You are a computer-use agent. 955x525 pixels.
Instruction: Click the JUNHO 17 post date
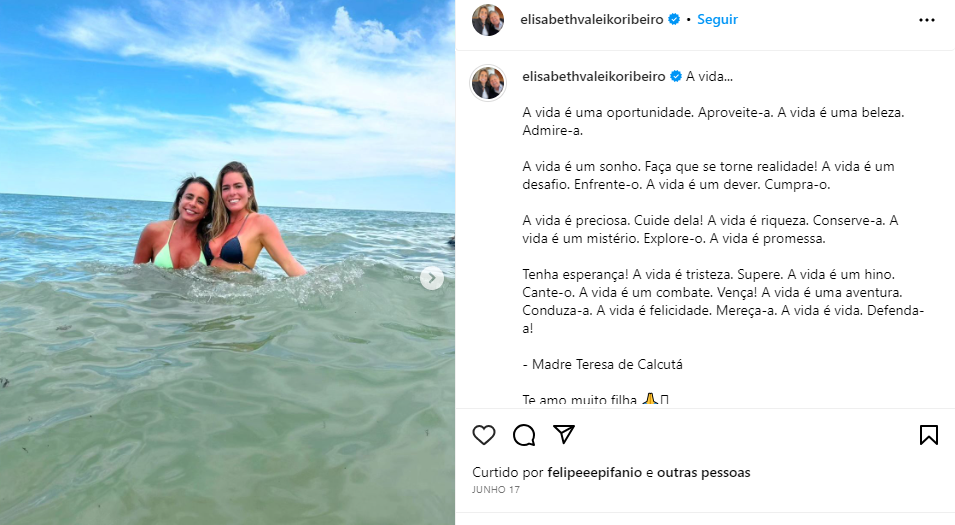[496, 490]
